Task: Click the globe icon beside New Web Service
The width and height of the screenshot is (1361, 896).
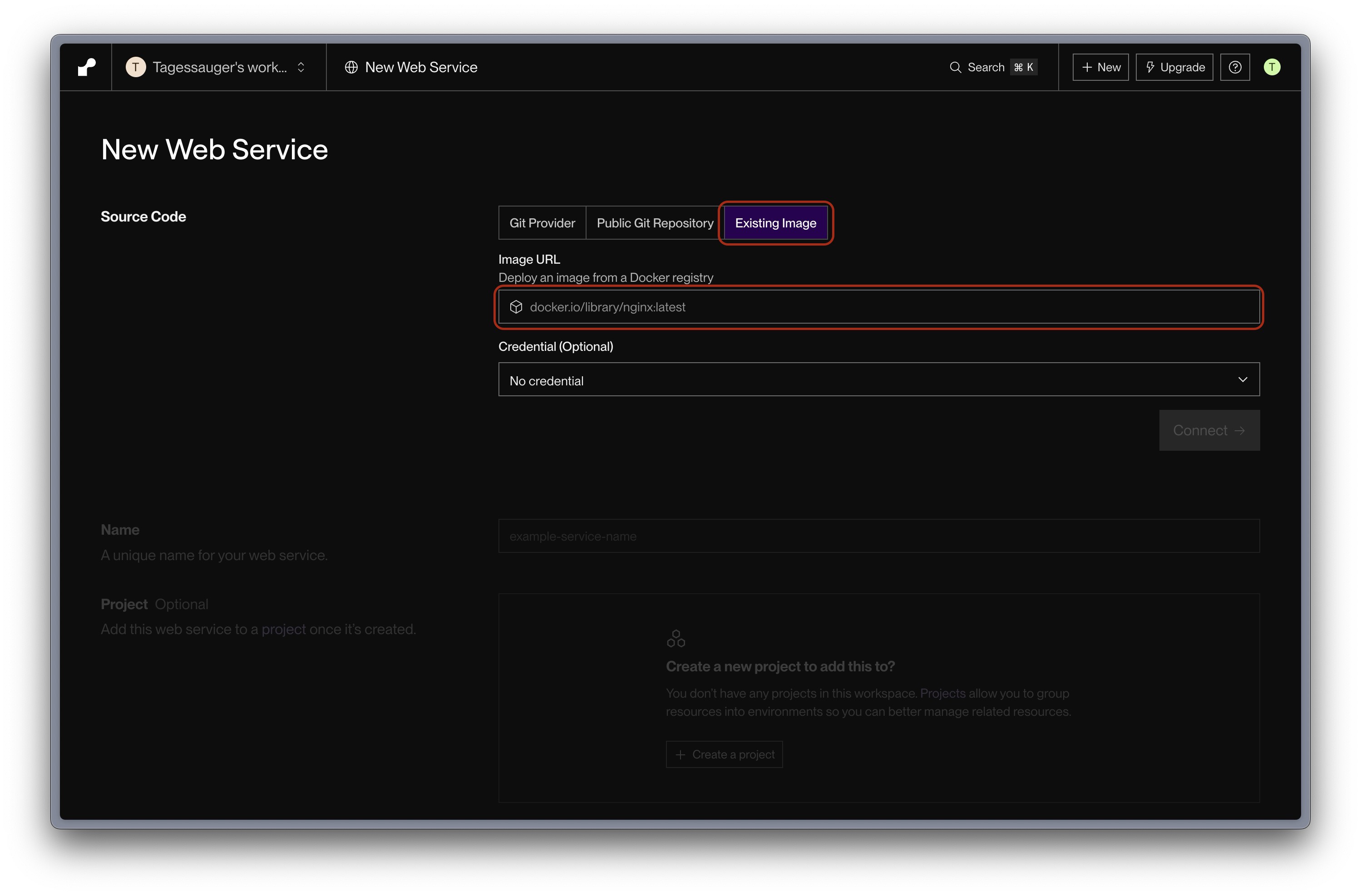Action: tap(351, 67)
